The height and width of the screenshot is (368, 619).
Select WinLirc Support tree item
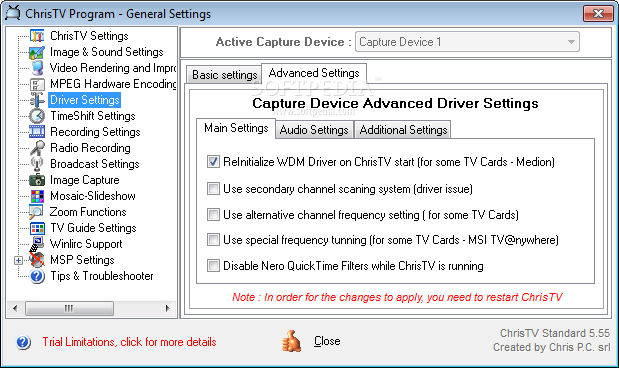coord(86,244)
